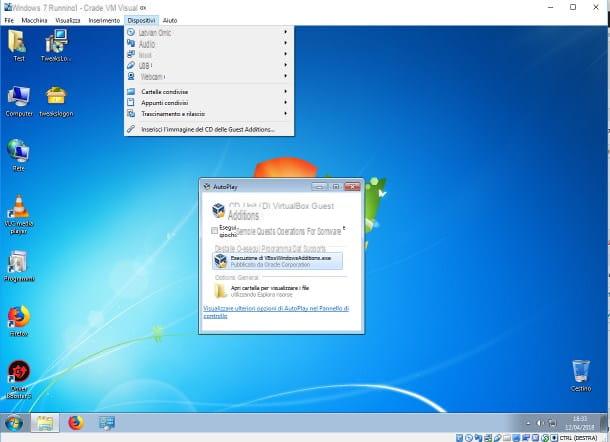The width and height of the screenshot is (610, 442).
Task: Click the guest taskbar clock
Action: pos(580,423)
